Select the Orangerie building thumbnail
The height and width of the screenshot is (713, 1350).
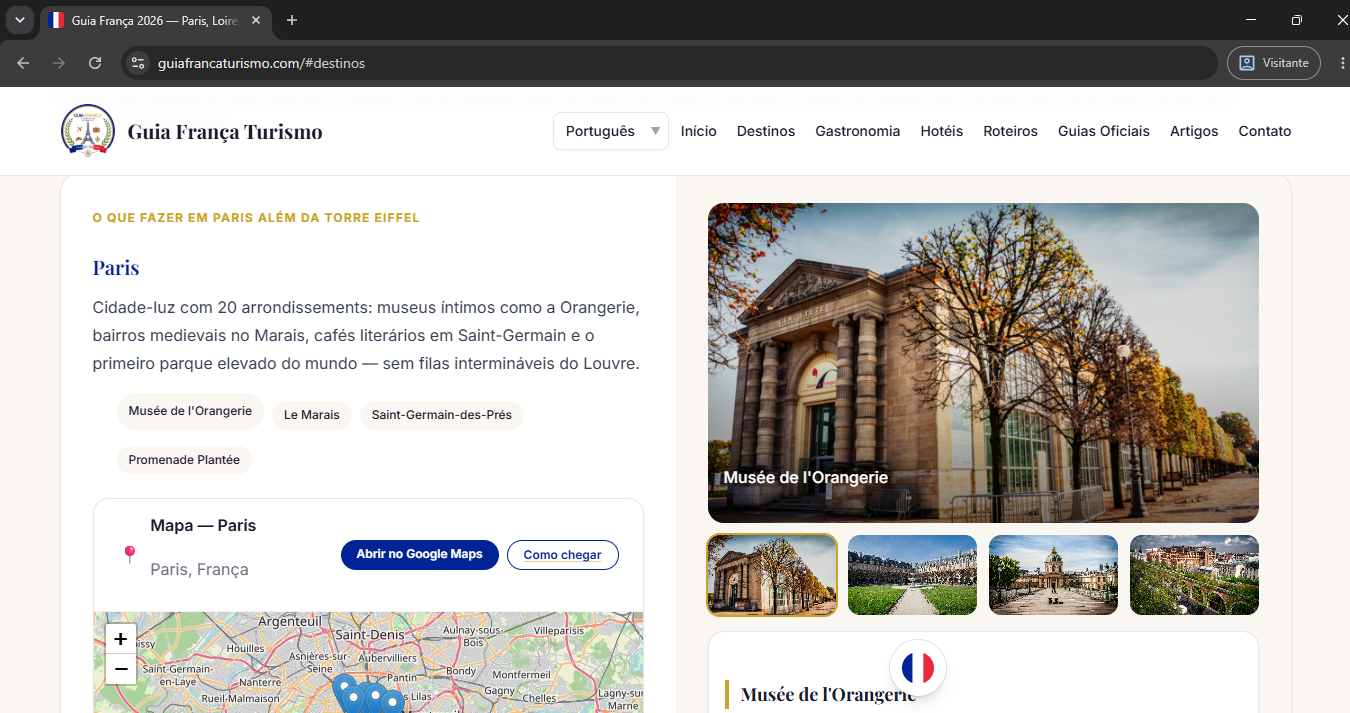(x=772, y=575)
